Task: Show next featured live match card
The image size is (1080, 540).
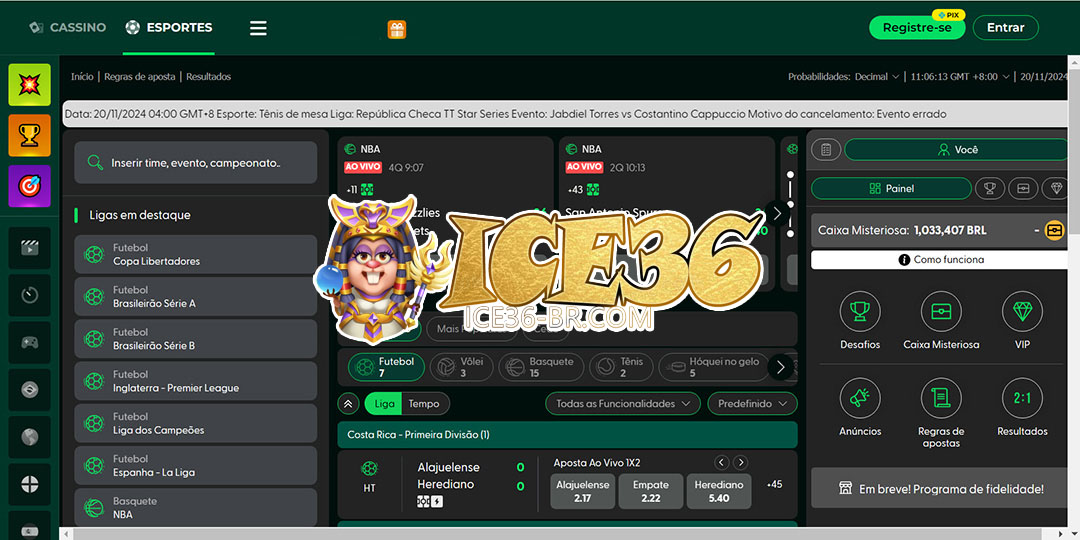Action: click(x=777, y=214)
